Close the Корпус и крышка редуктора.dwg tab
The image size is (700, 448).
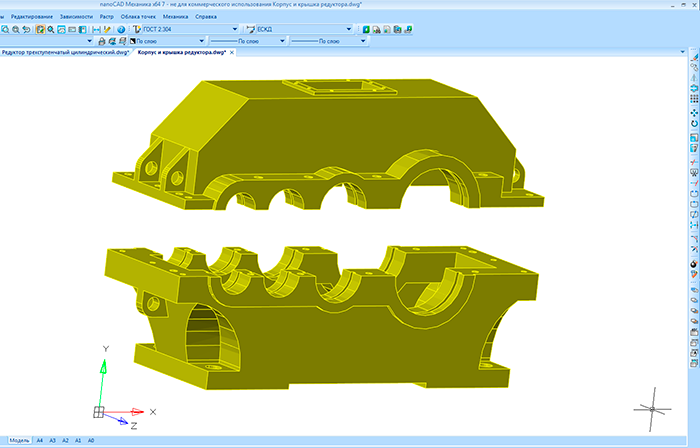click(x=232, y=53)
